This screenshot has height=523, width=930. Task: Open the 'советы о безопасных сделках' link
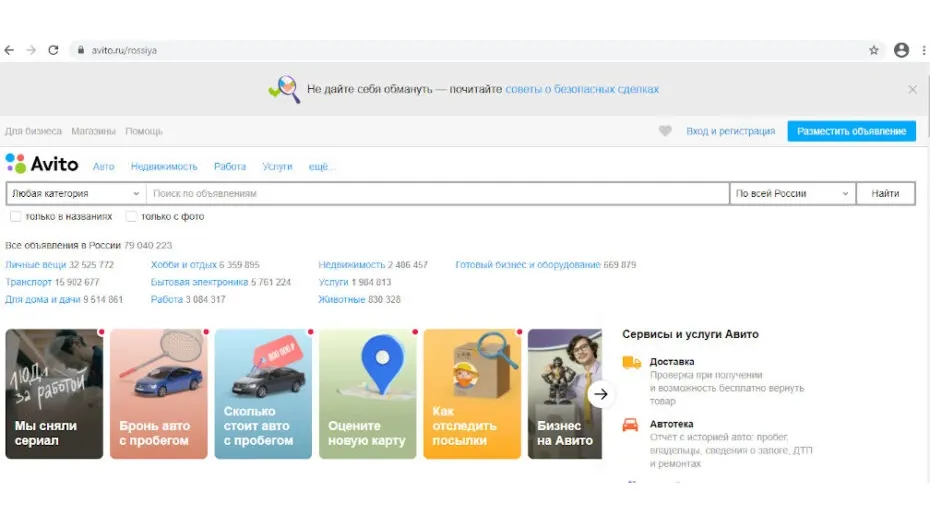coord(582,90)
